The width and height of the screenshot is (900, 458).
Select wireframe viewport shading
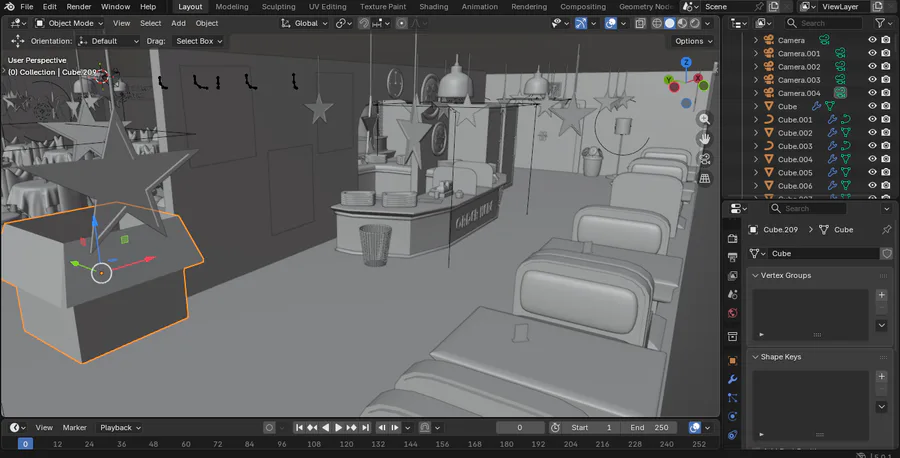click(657, 24)
